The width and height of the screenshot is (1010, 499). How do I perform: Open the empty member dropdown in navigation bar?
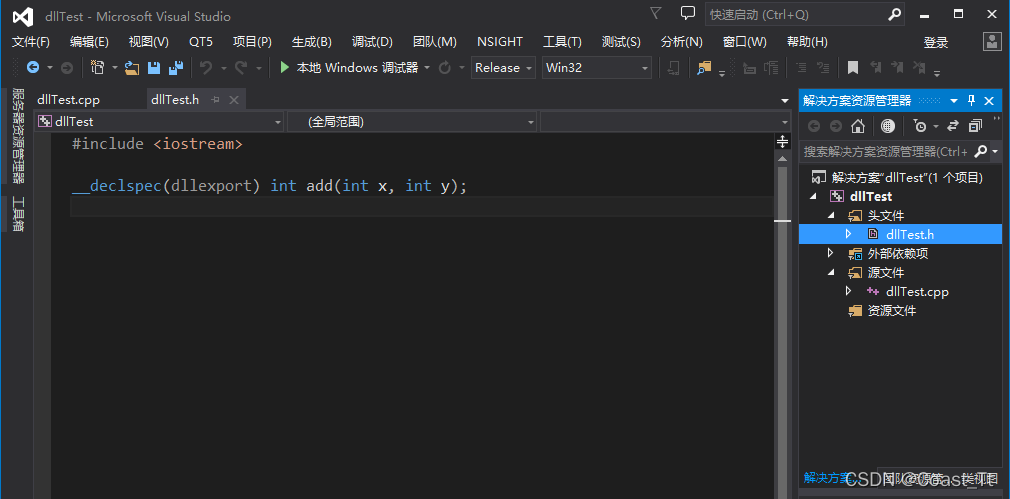665,121
